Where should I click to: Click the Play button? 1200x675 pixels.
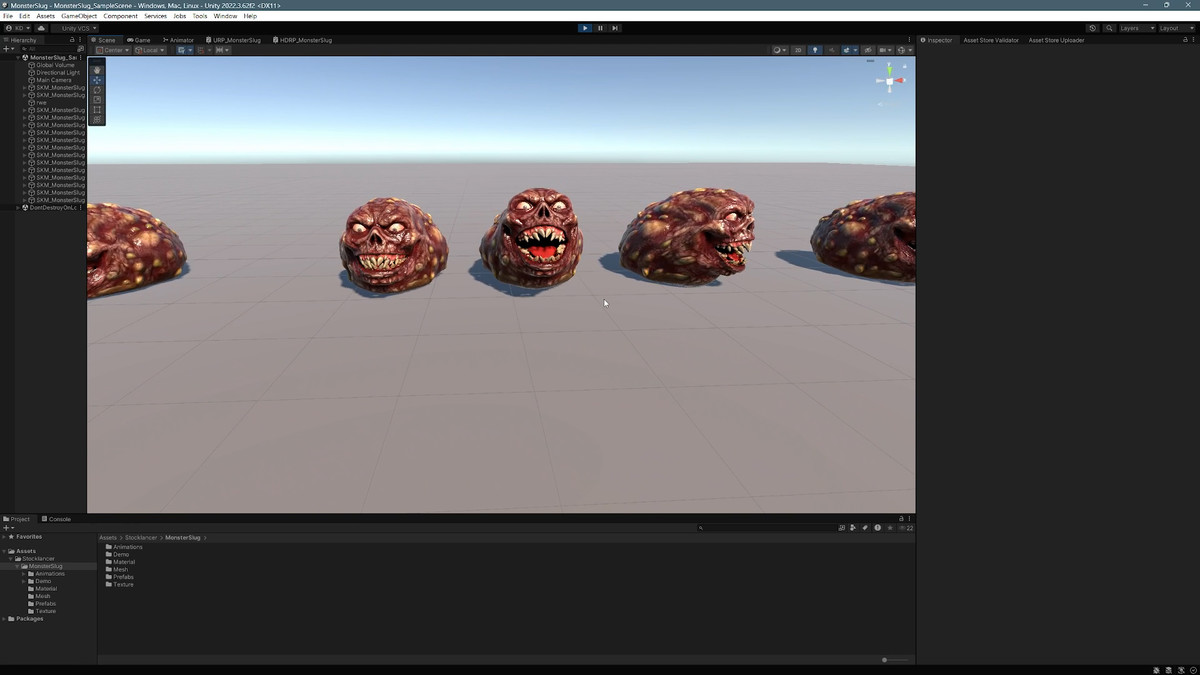(585, 28)
